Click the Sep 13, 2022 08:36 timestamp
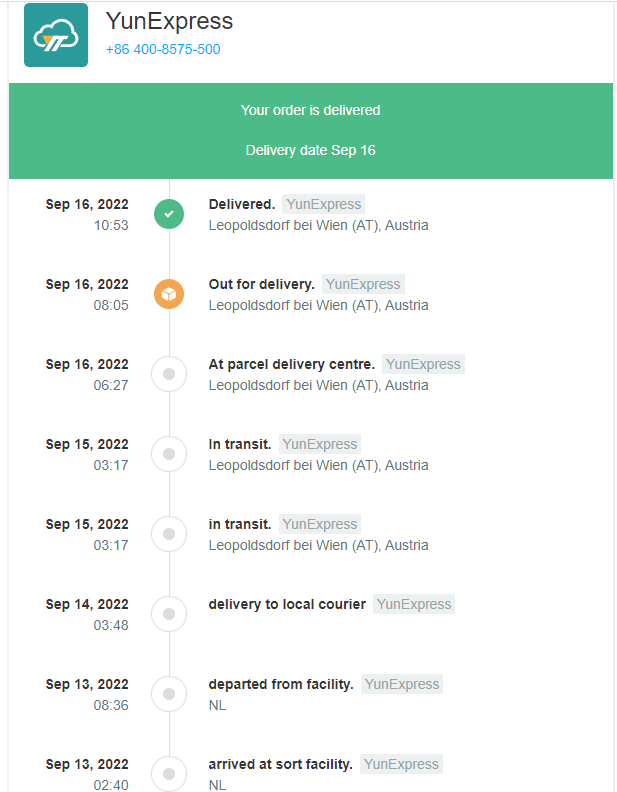617x792 pixels. [x=87, y=695]
